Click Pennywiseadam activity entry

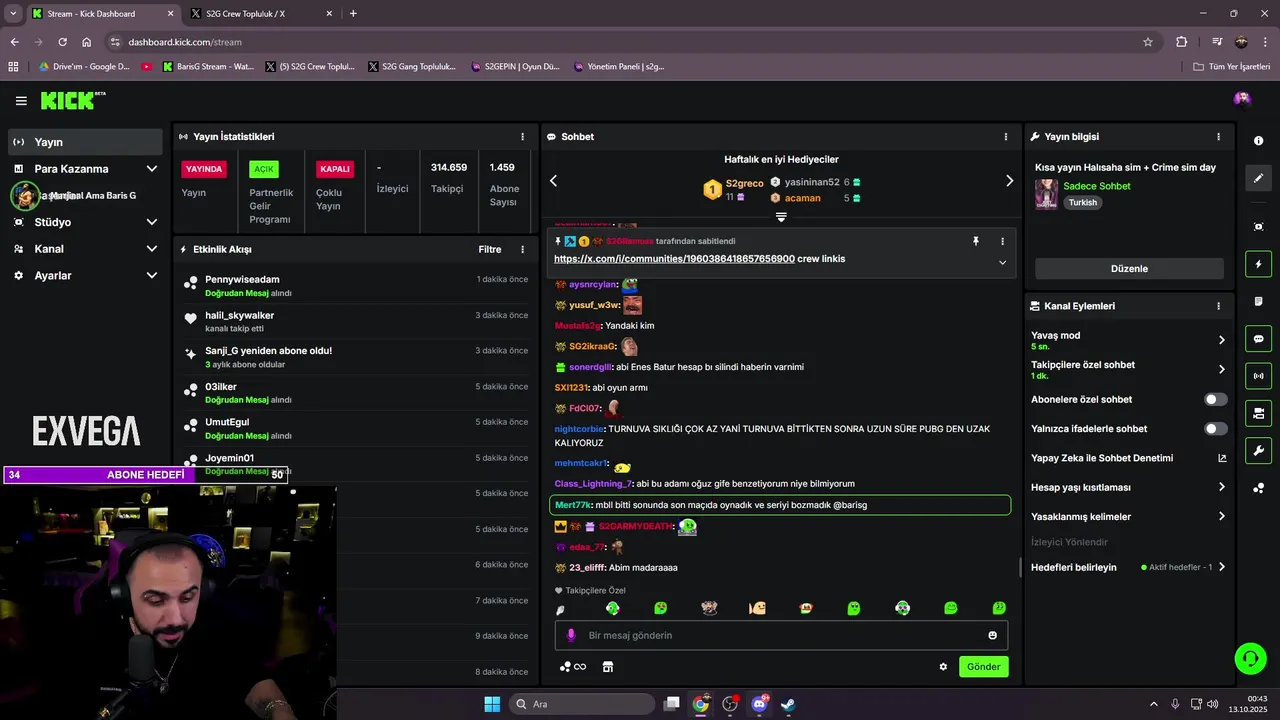[355, 286]
